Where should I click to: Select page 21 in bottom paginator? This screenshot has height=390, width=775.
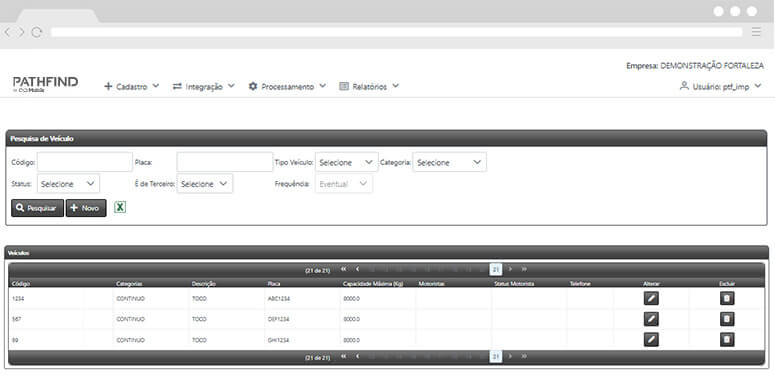[x=496, y=356]
